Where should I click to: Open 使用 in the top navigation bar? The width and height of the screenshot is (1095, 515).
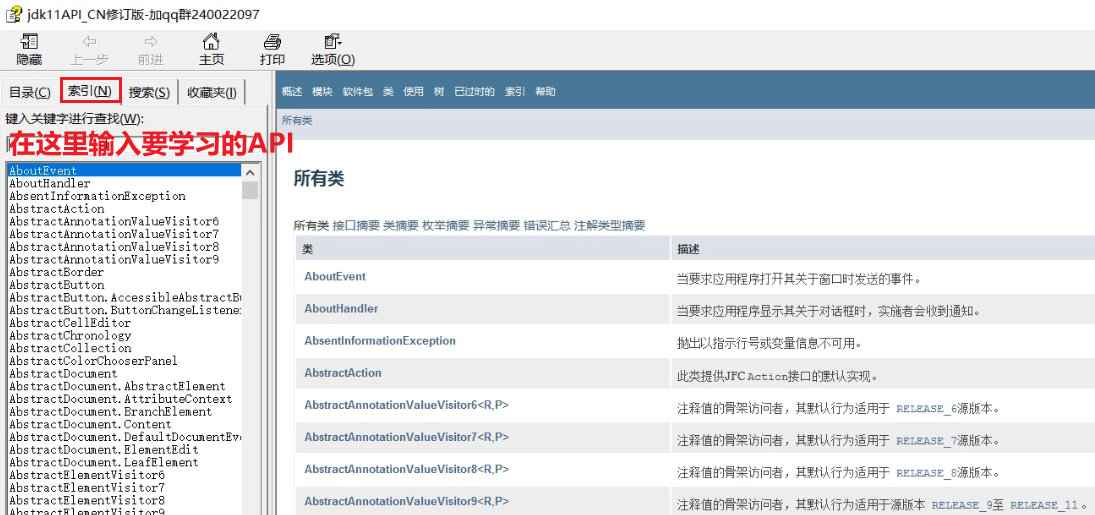tap(413, 92)
